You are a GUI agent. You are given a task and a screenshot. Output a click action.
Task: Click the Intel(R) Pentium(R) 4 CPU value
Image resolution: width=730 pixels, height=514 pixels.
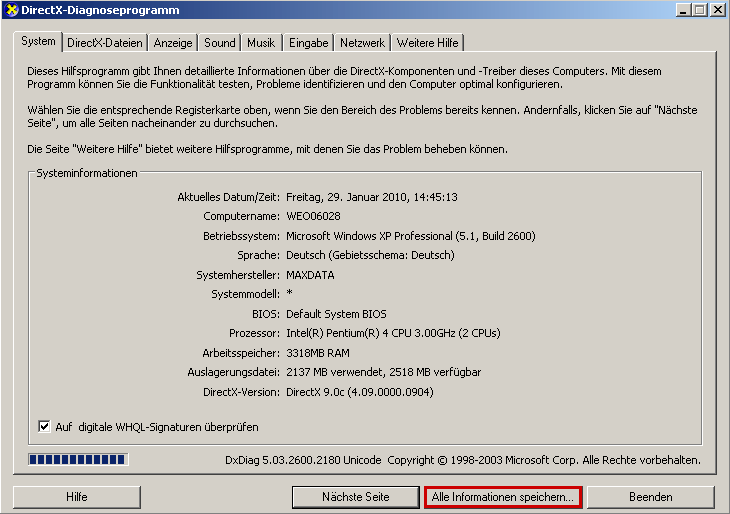coord(393,333)
